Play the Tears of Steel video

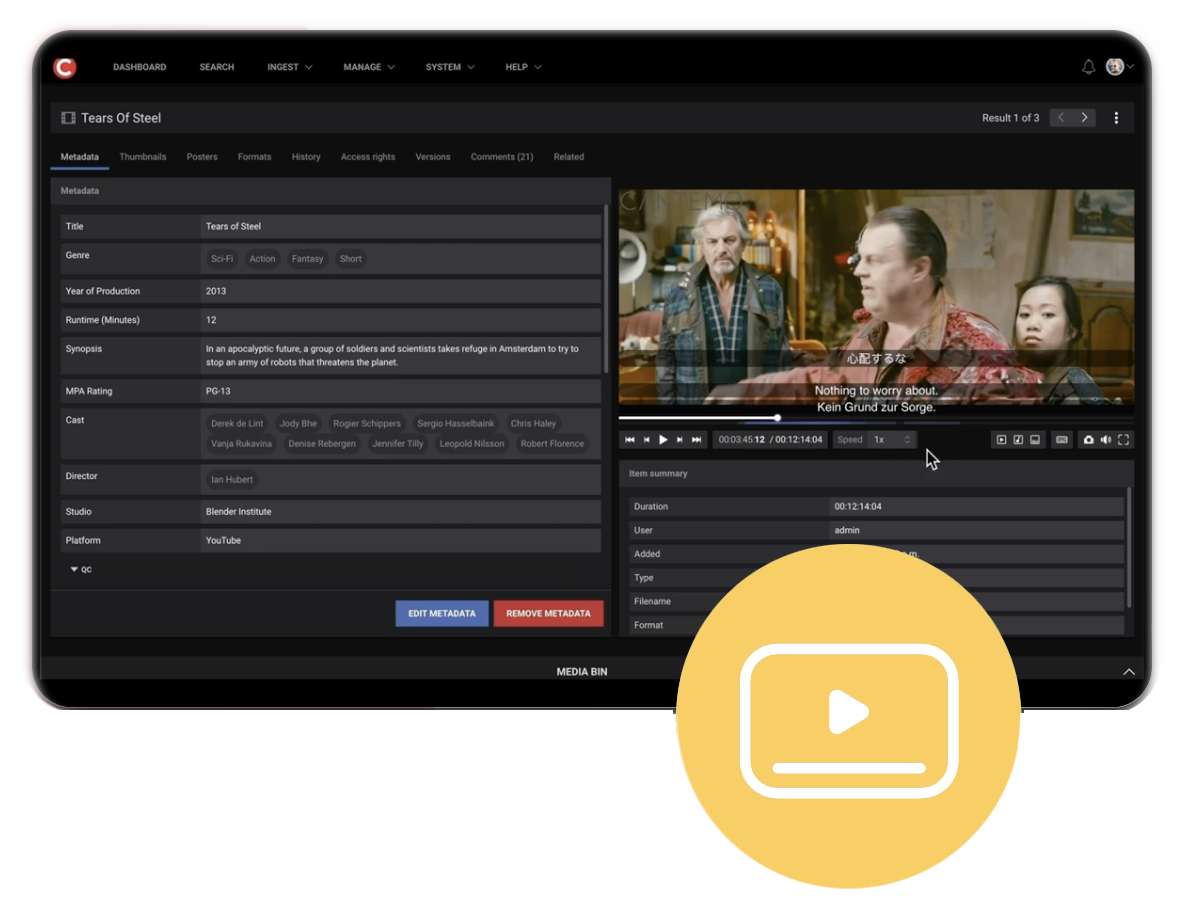point(663,439)
